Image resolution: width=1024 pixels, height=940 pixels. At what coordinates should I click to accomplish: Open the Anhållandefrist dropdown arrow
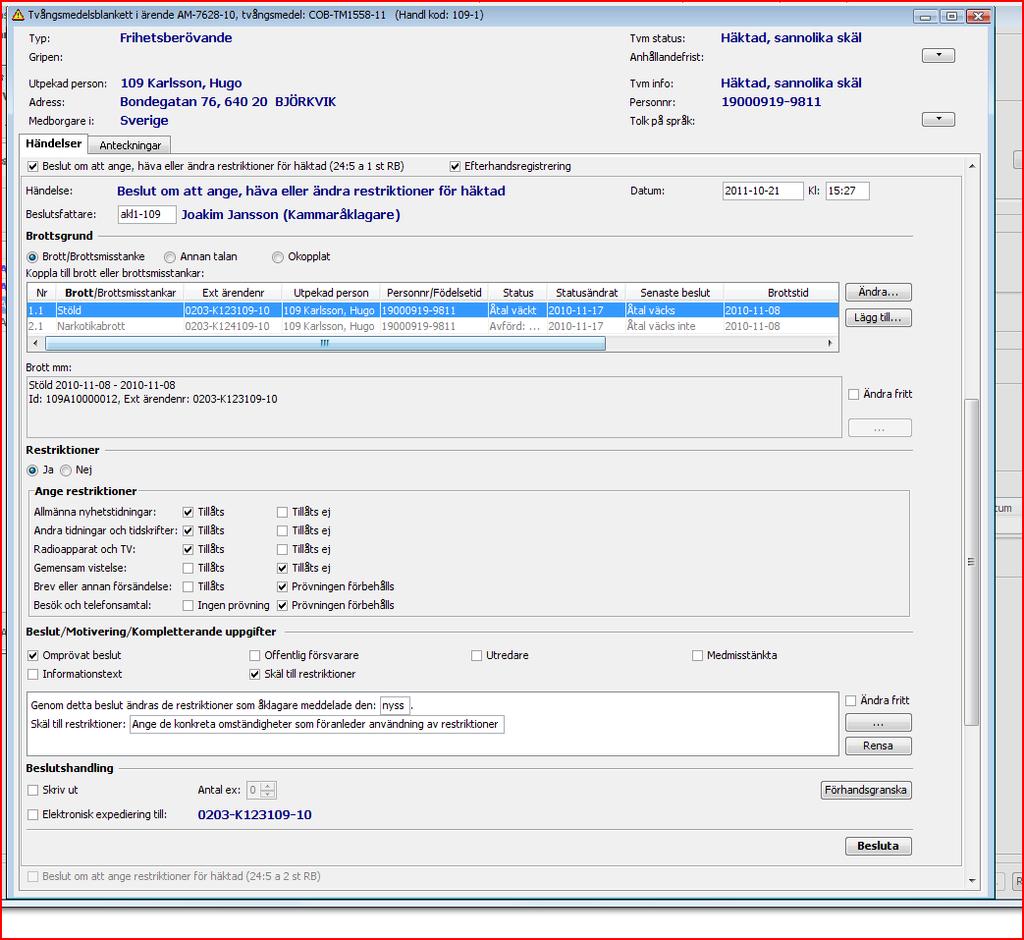click(x=938, y=56)
